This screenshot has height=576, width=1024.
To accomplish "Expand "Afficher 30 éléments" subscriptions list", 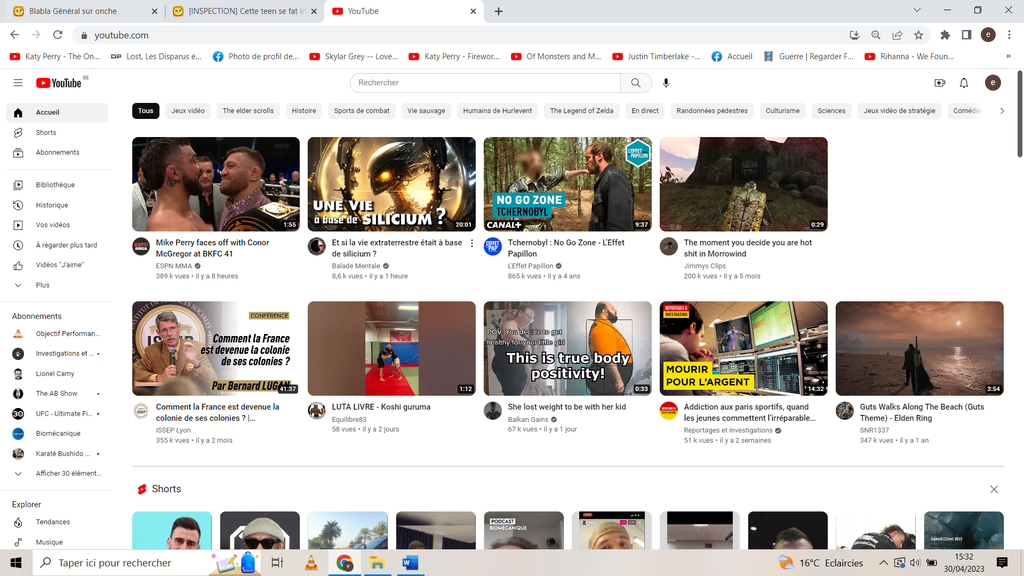I will point(68,473).
